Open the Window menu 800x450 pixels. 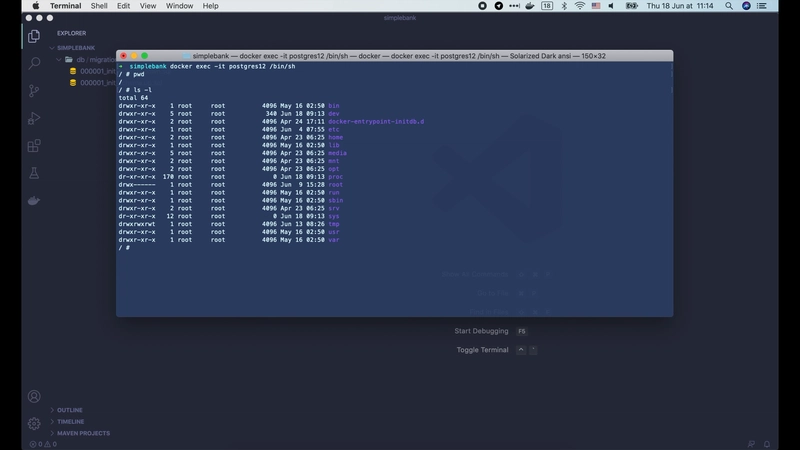(180, 6)
